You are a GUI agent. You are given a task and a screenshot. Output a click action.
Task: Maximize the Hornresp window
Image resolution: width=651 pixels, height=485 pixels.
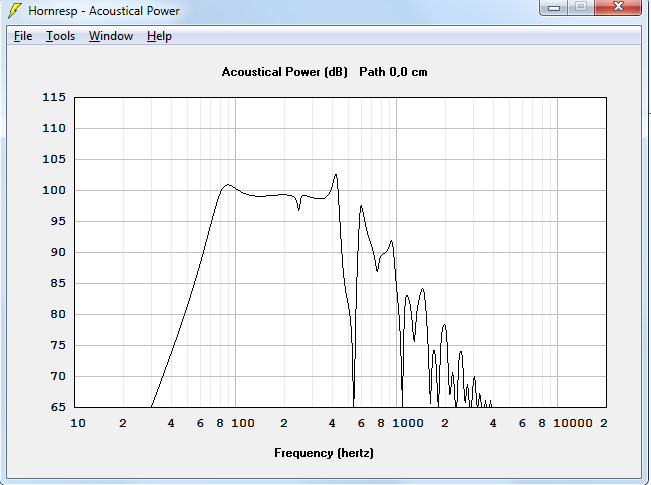(x=581, y=7)
